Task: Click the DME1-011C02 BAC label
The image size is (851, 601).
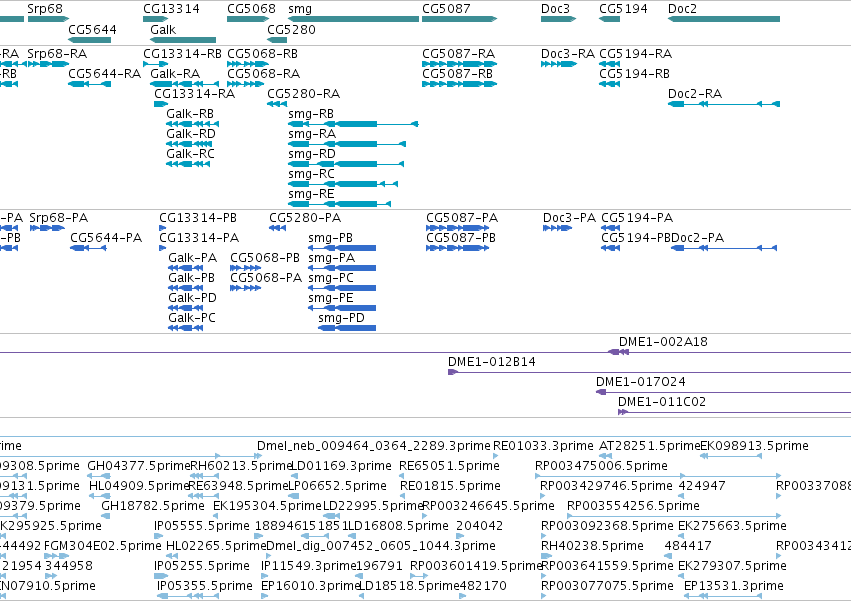Action: [x=662, y=402]
